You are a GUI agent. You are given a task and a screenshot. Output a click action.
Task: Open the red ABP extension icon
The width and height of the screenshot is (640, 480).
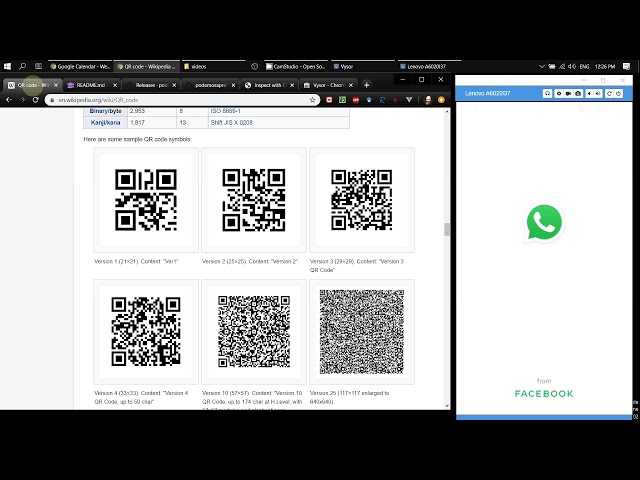(356, 100)
